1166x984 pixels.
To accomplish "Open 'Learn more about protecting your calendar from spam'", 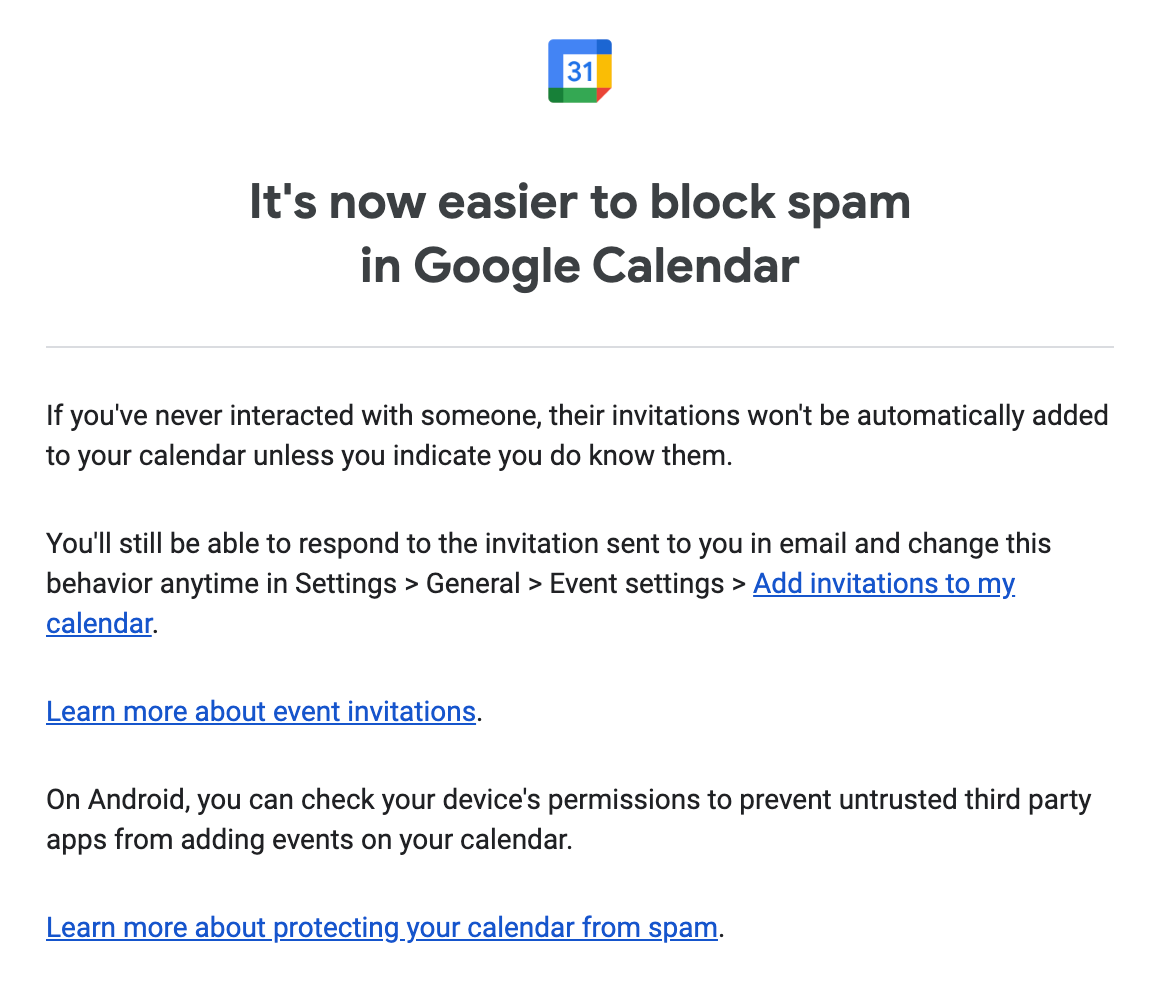I will point(381,927).
